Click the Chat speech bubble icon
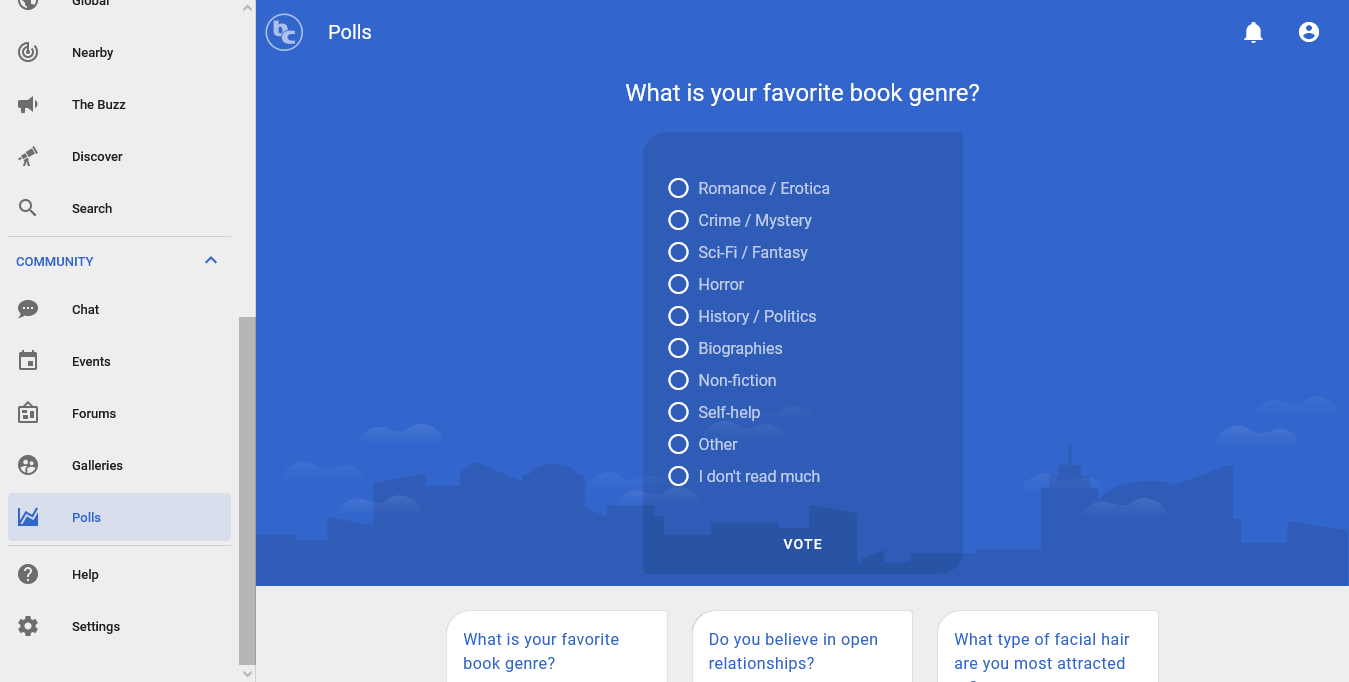The width and height of the screenshot is (1349, 682). (28, 309)
